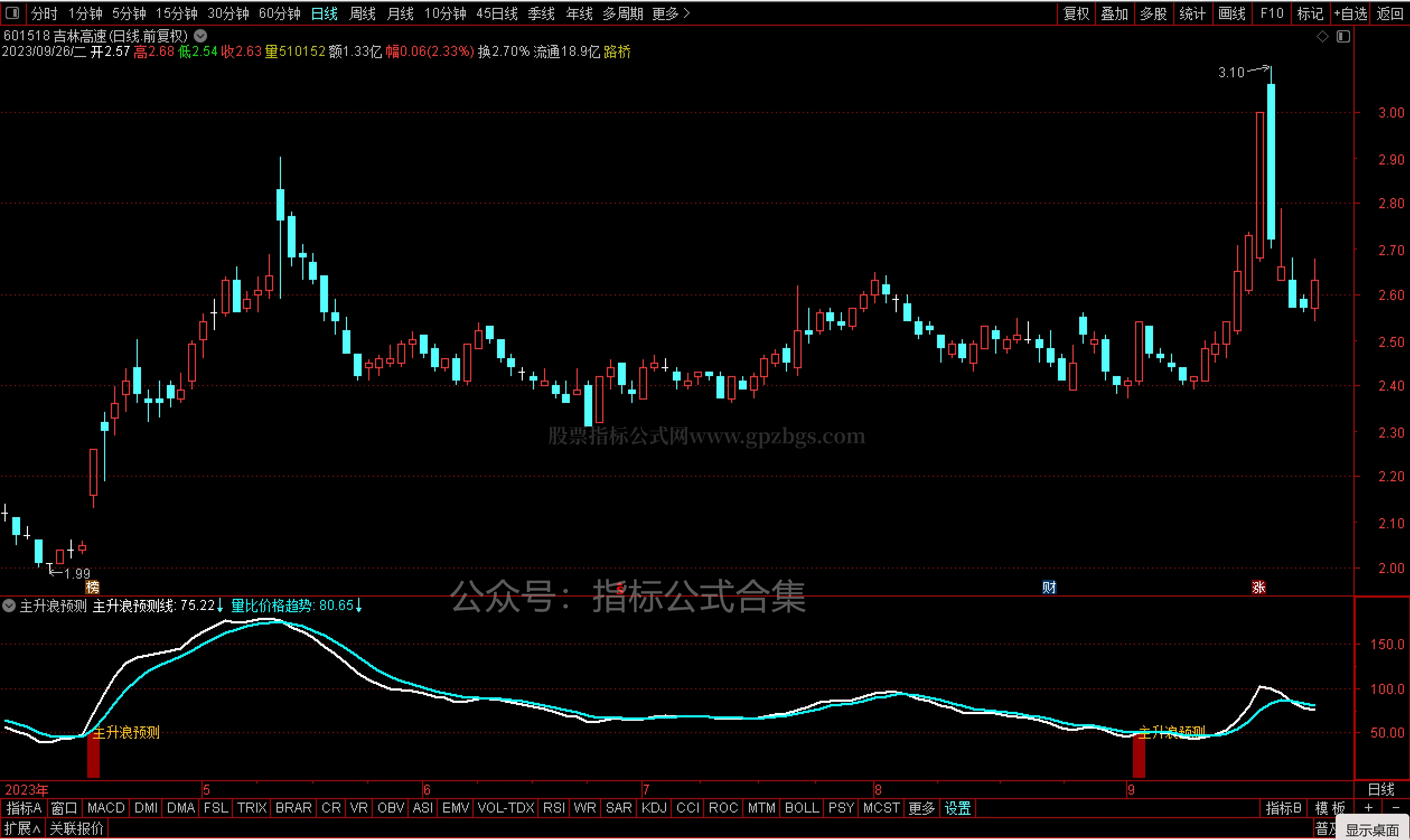The height and width of the screenshot is (840, 1410).
Task: Toggle the side panel icon next to the diamond
Action: [x=1344, y=37]
